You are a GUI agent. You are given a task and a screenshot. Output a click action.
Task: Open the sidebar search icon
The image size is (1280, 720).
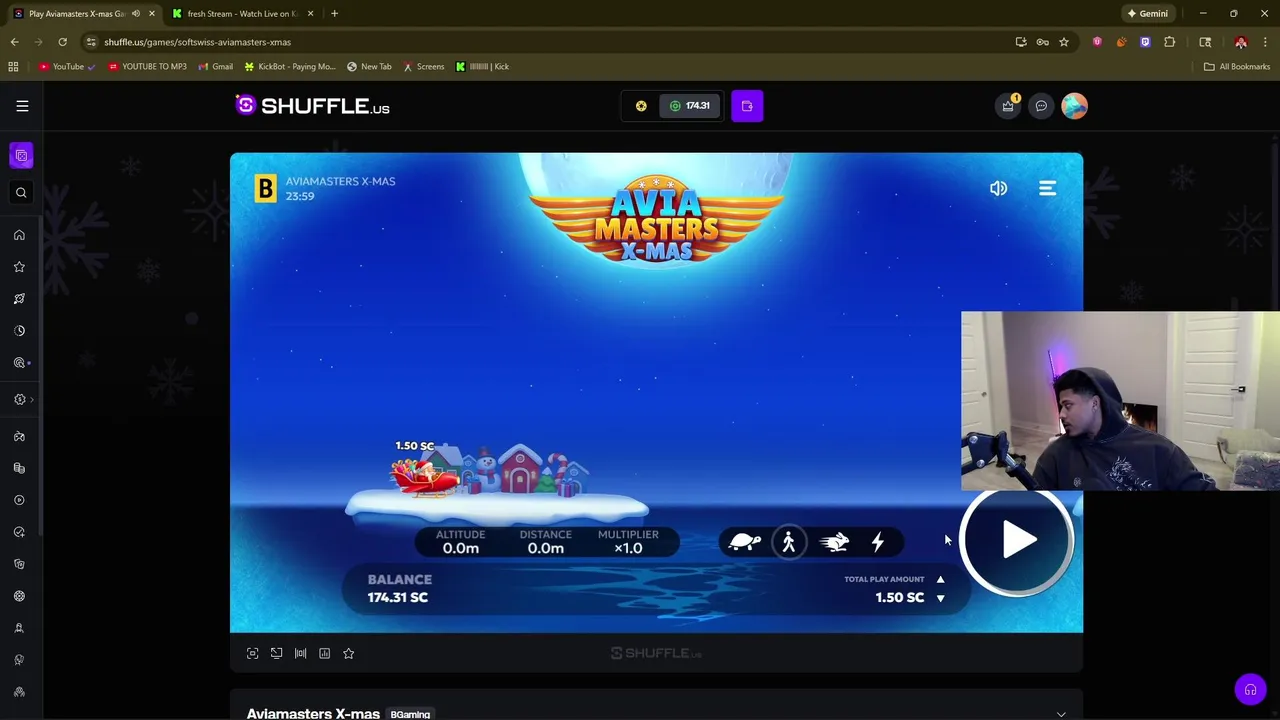click(21, 192)
